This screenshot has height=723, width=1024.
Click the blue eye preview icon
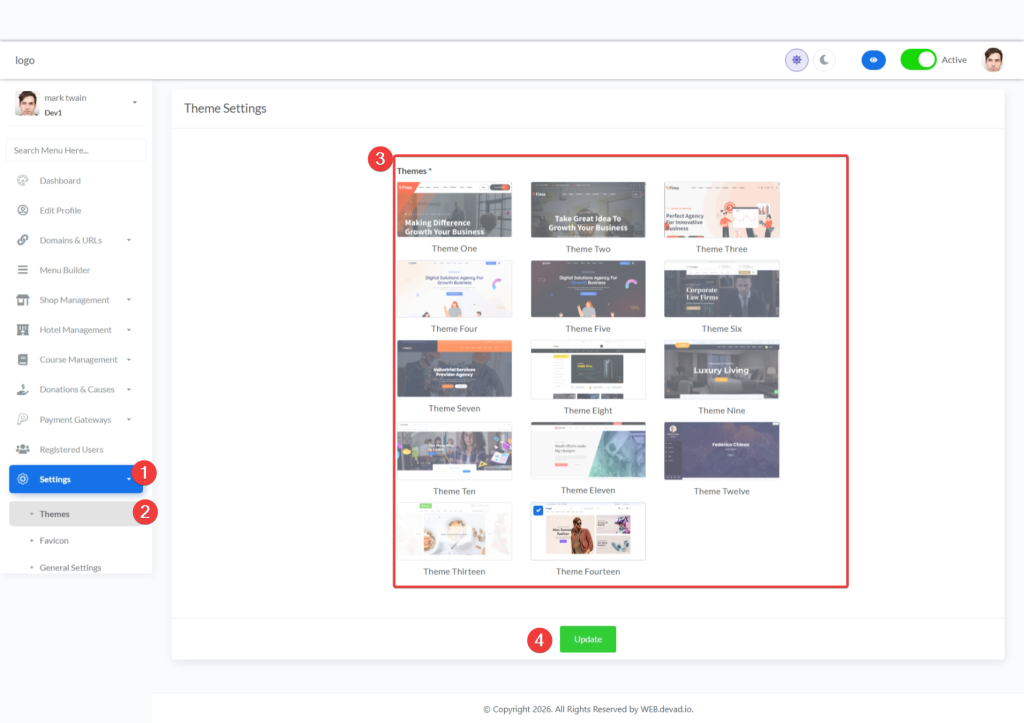[873, 60]
